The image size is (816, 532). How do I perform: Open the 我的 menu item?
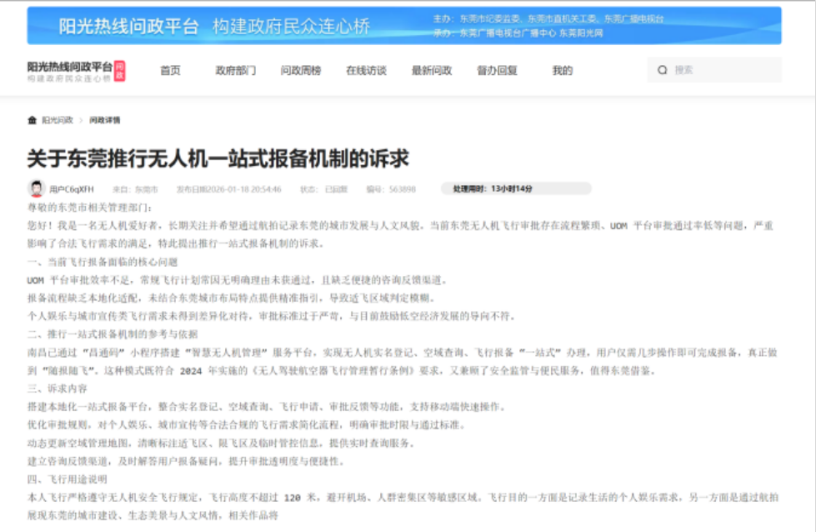pos(563,70)
